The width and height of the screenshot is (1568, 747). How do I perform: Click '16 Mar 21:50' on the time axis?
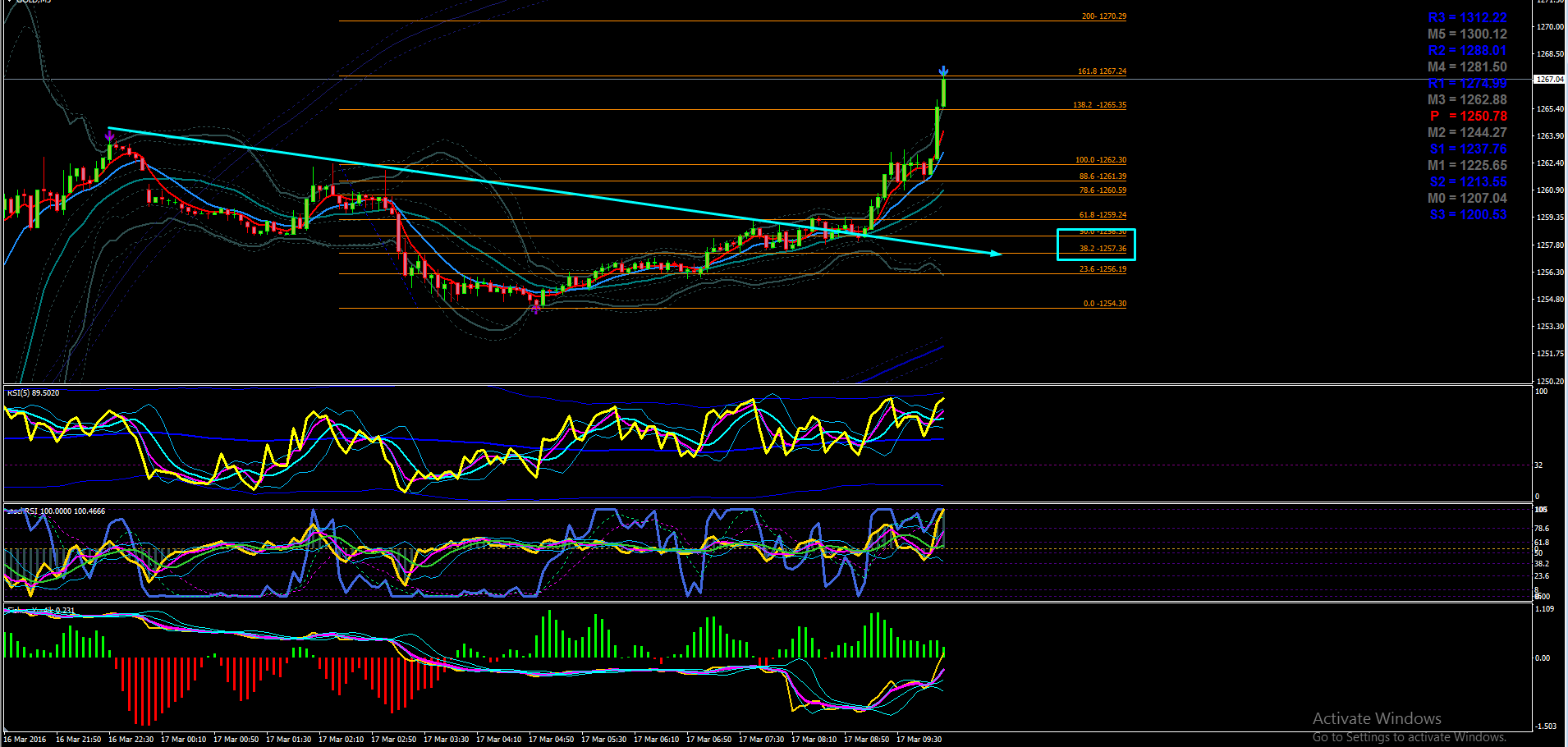tap(78, 740)
